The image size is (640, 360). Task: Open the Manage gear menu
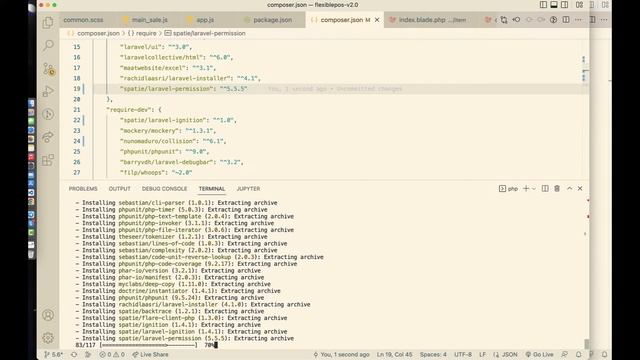click(48, 338)
